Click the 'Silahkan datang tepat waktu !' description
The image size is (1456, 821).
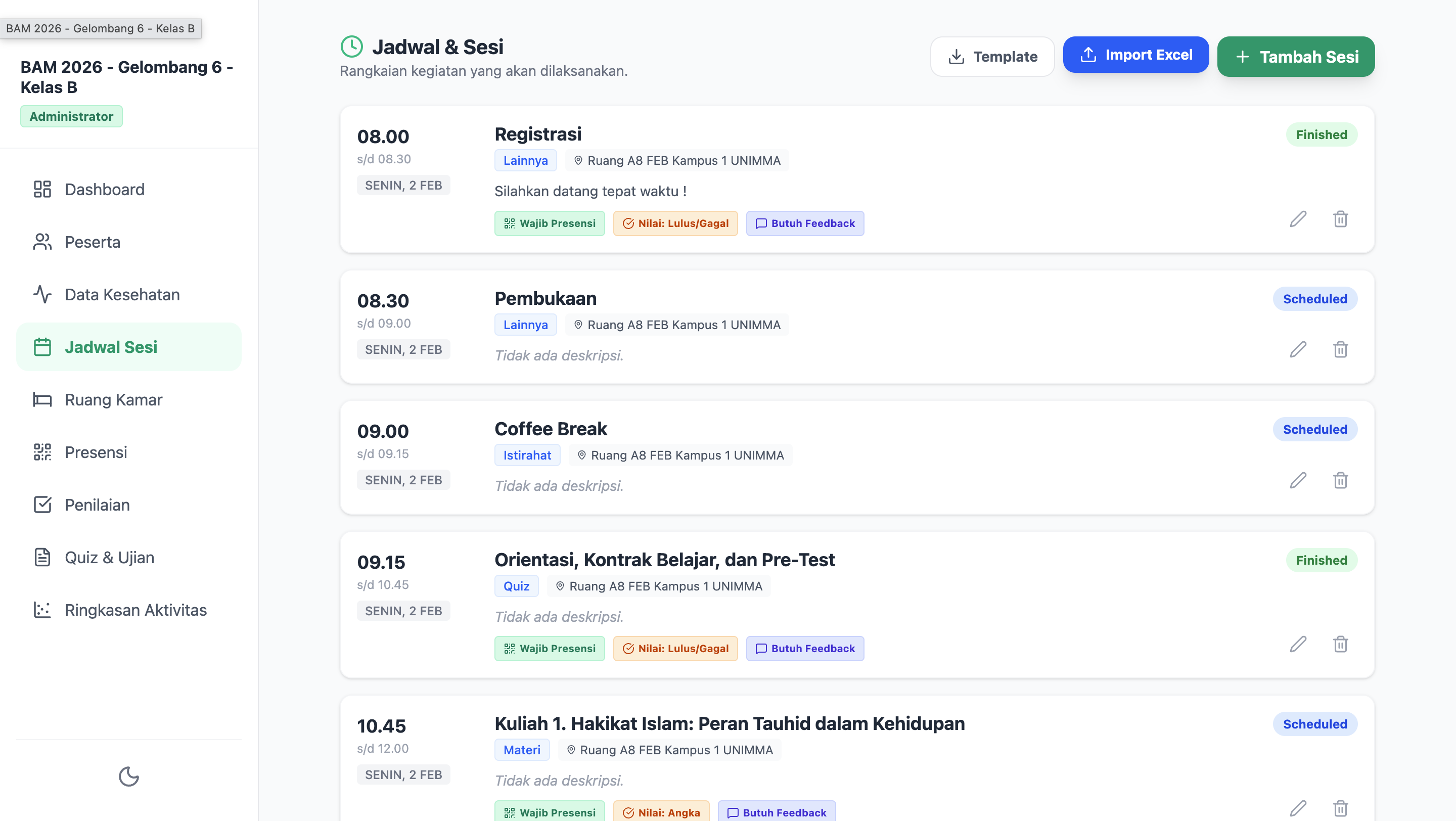coord(590,191)
